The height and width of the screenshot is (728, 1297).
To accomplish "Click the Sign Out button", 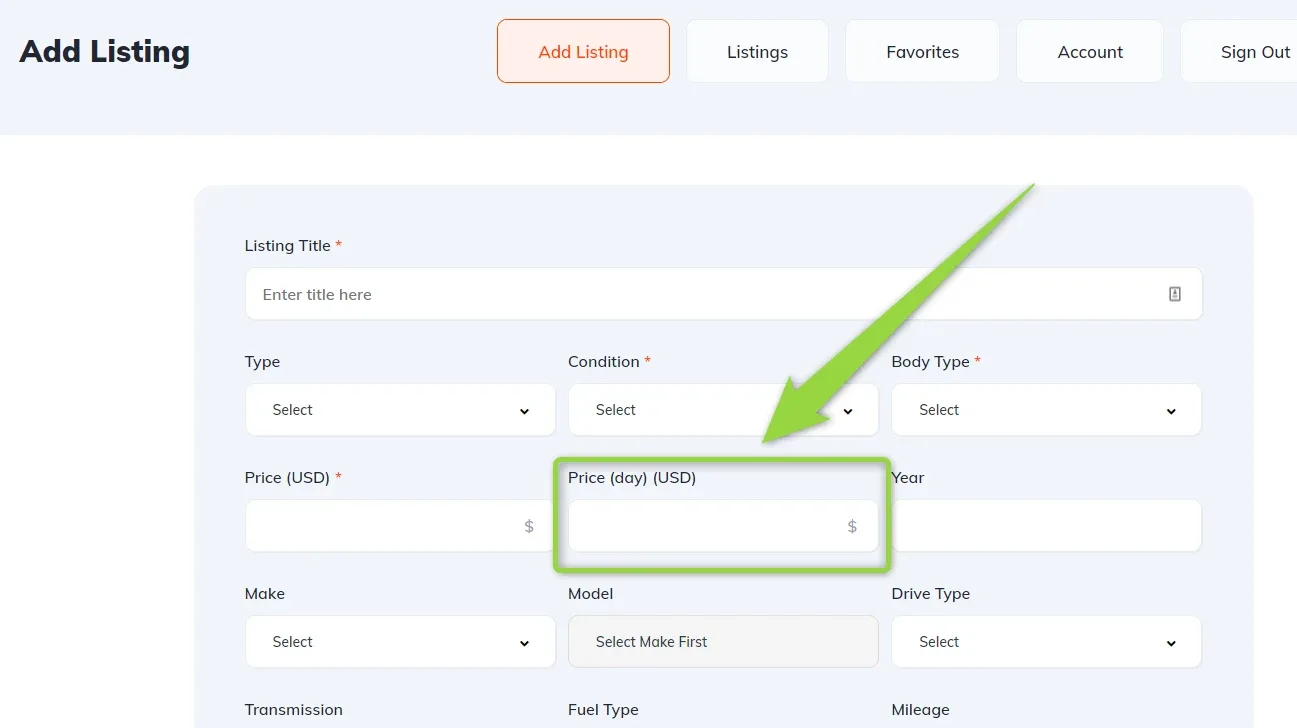I will [1240, 51].
